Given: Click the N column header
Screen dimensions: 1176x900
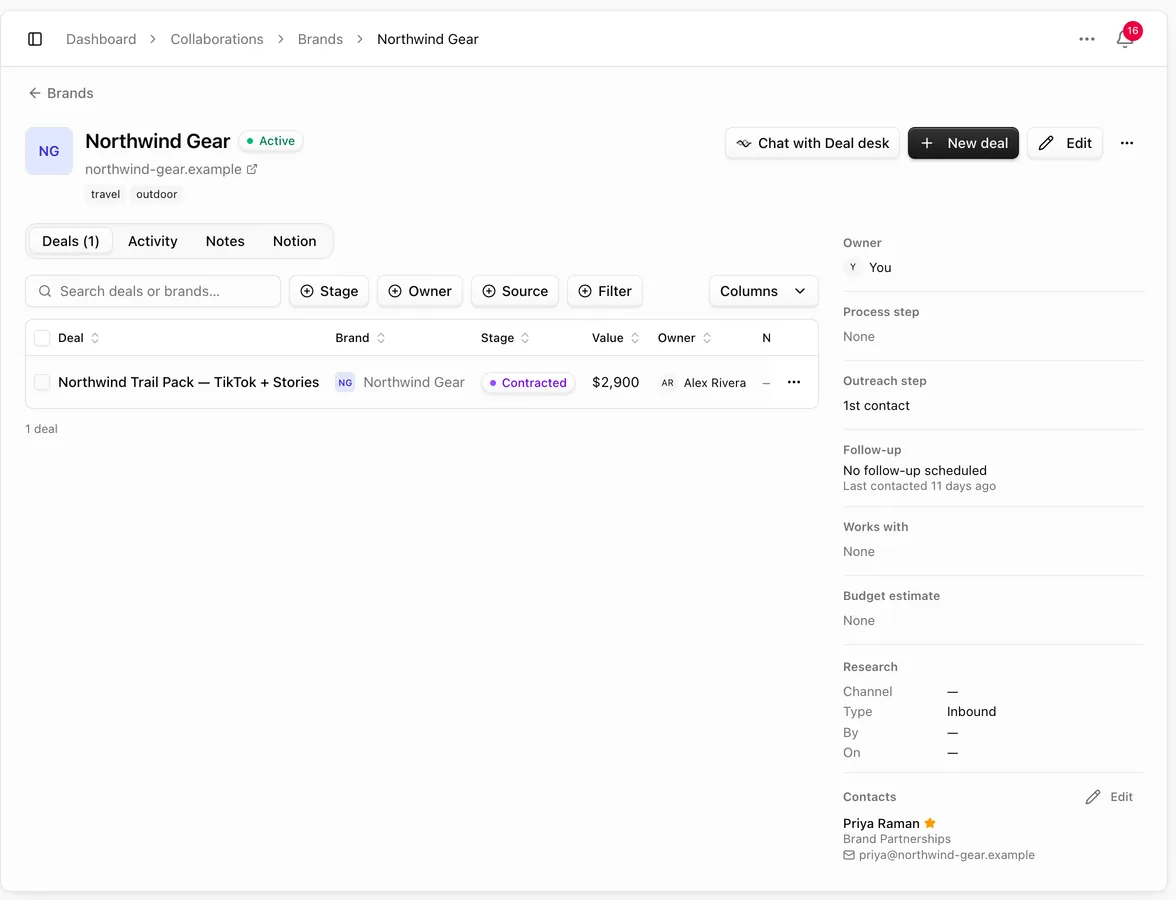Looking at the screenshot, I should pos(766,338).
